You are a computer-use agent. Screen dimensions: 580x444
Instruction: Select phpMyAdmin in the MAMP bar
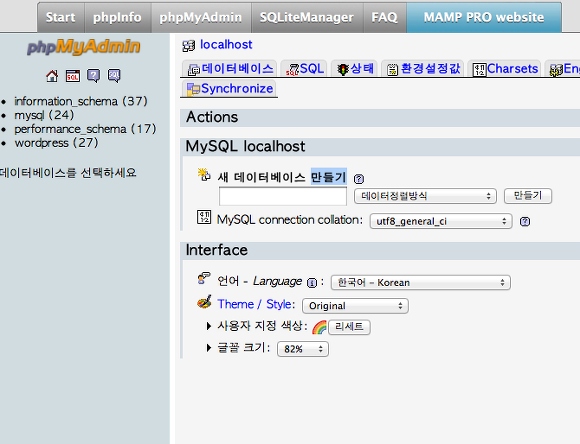coord(201,17)
